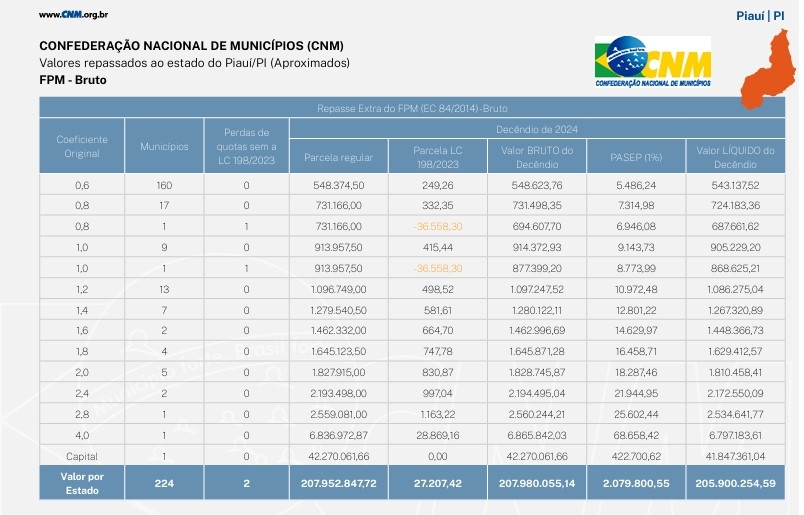Screen dimensions: 804x515
Task: Click the Valor BRUTO do Decêndio header
Action: click(537, 157)
